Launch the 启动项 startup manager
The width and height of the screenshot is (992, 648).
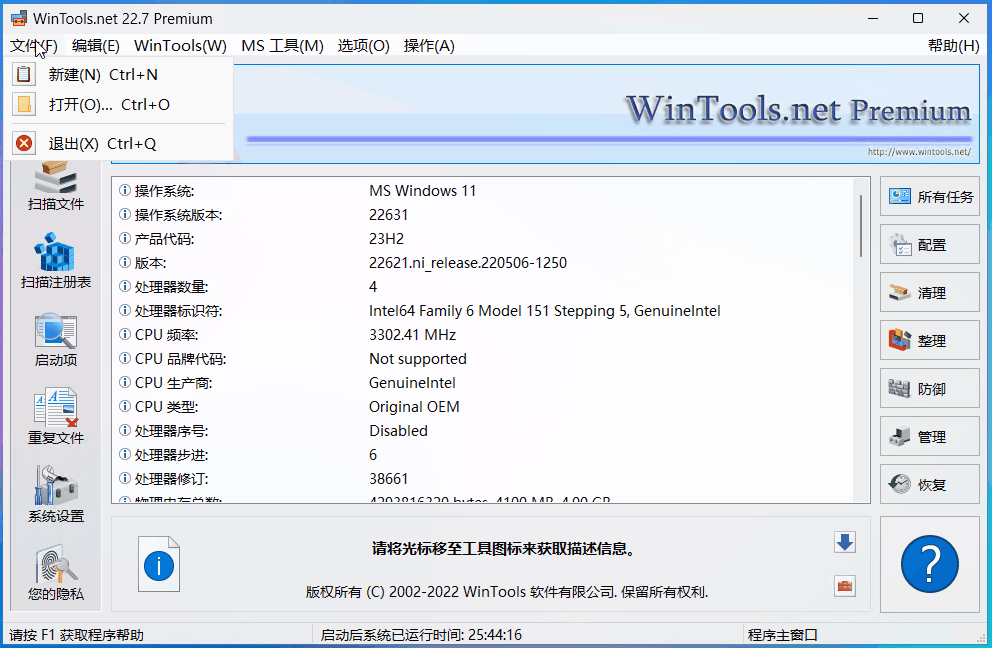point(56,340)
